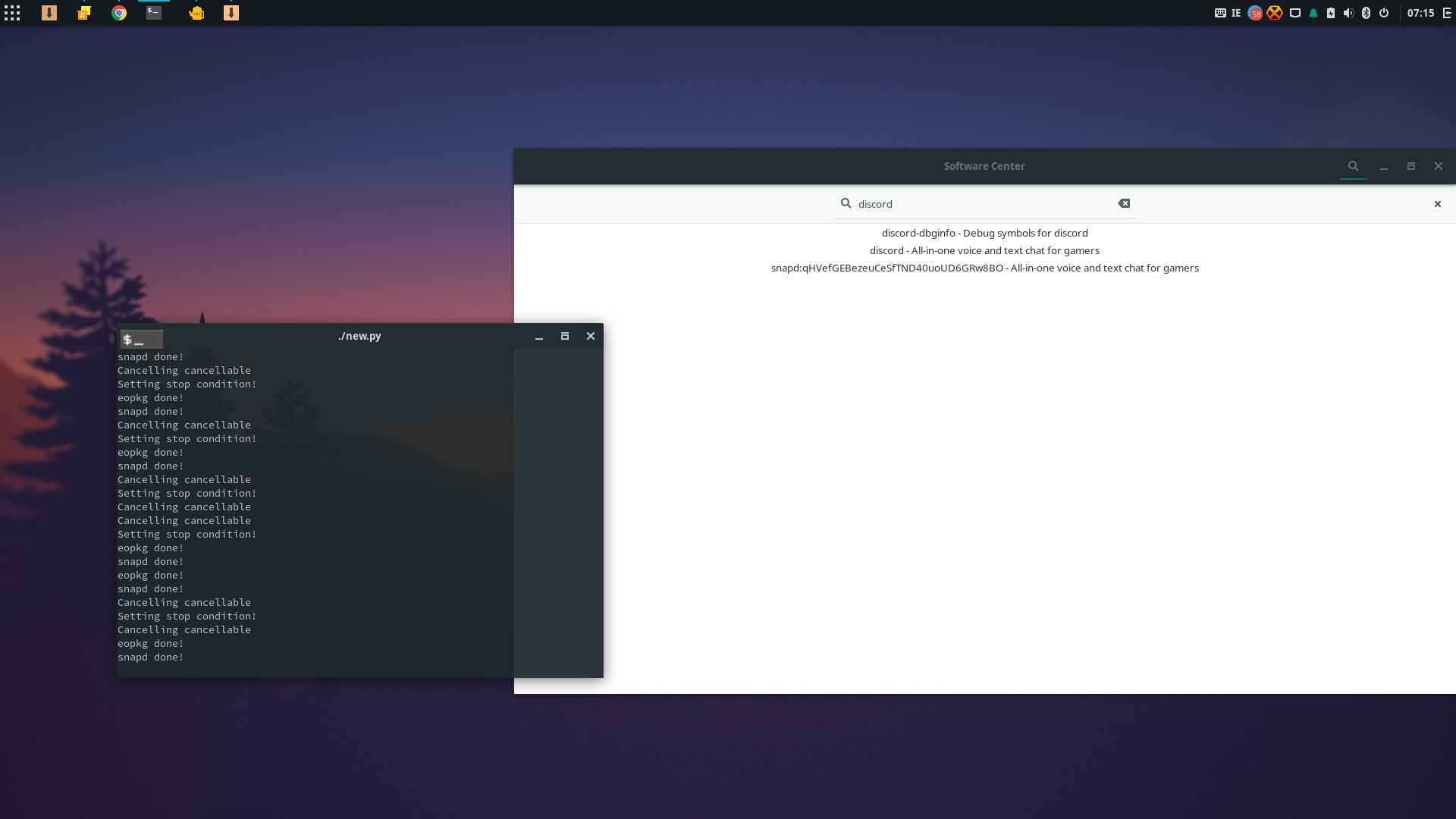Image resolution: width=1456 pixels, height=819 pixels.
Task: Toggle search in the Software Center header
Action: pos(1354,166)
